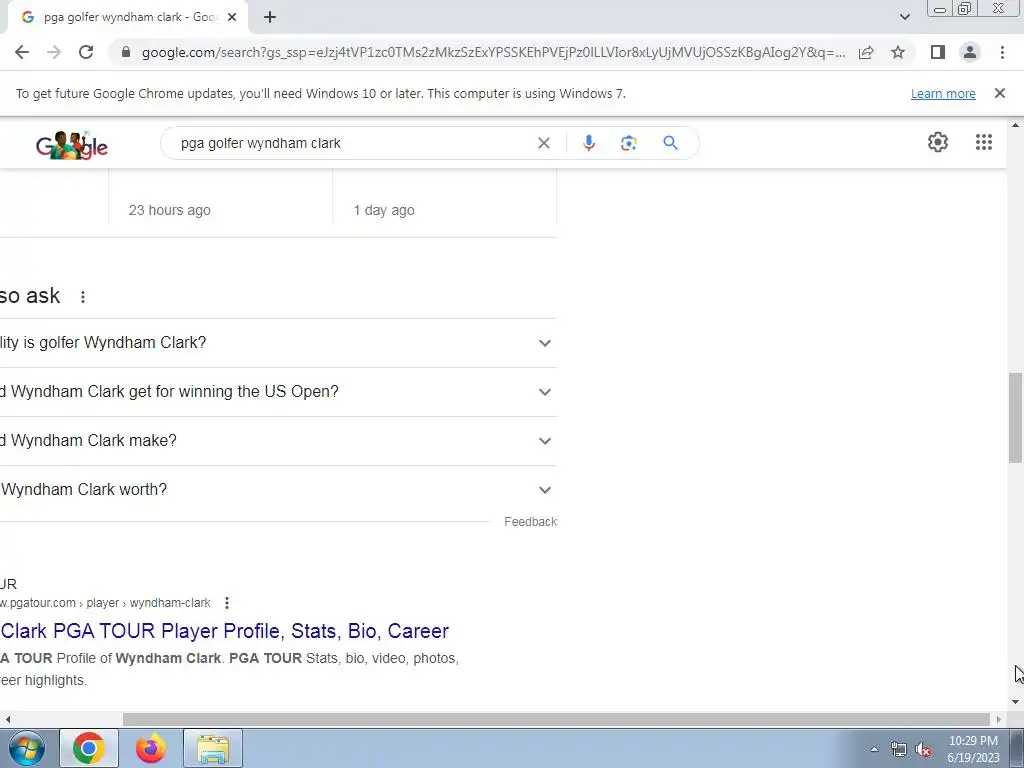Open network status tray icon
The image size is (1024, 768).
pyautogui.click(x=899, y=749)
